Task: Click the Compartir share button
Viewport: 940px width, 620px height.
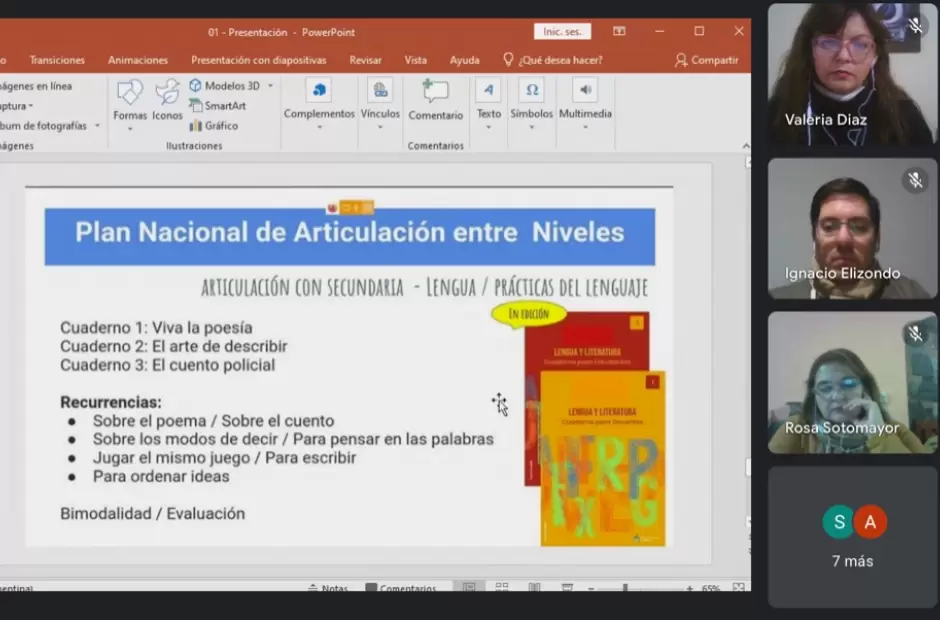Action: coord(706,60)
